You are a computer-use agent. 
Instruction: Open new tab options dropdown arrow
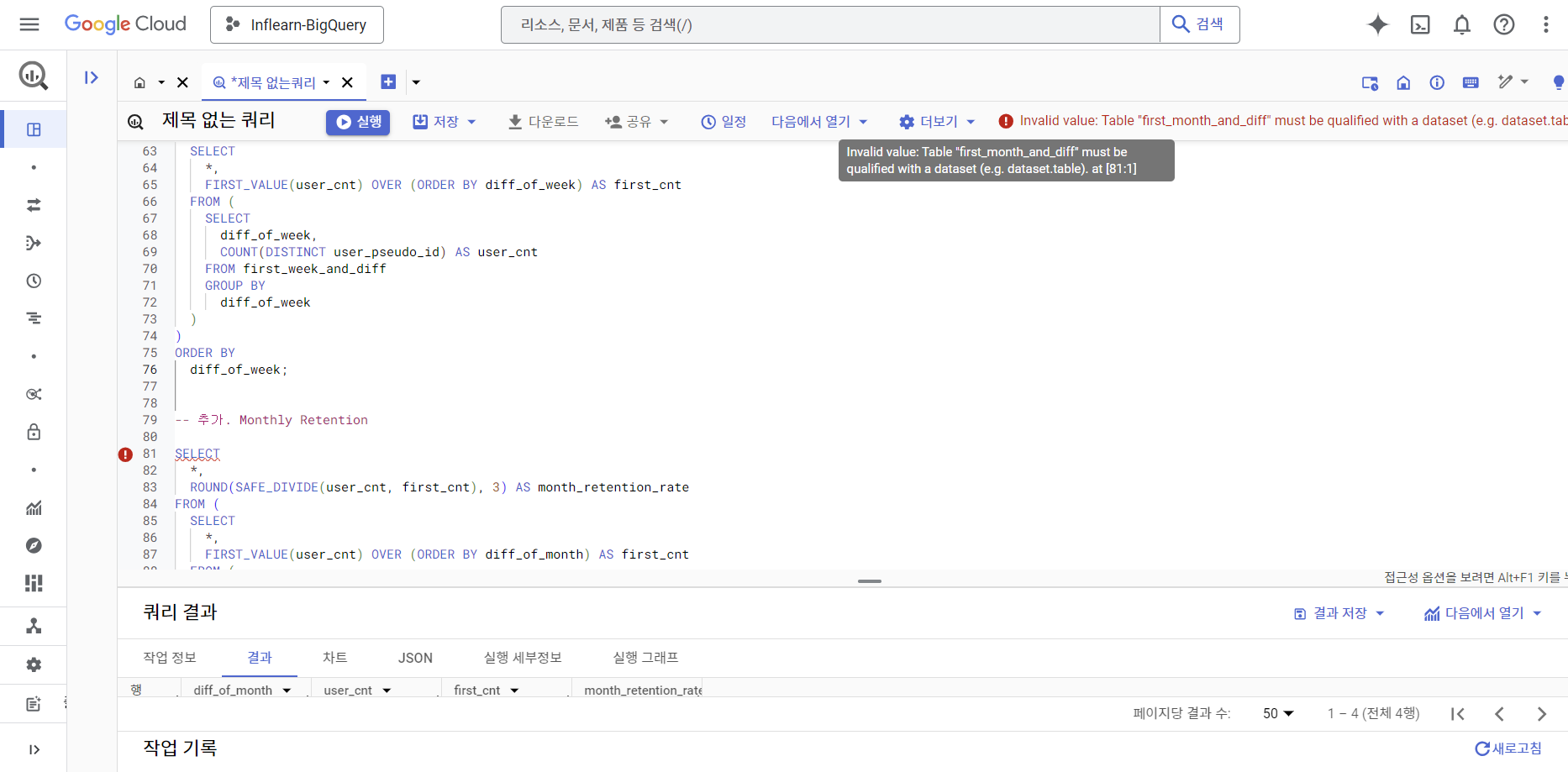pos(416,82)
